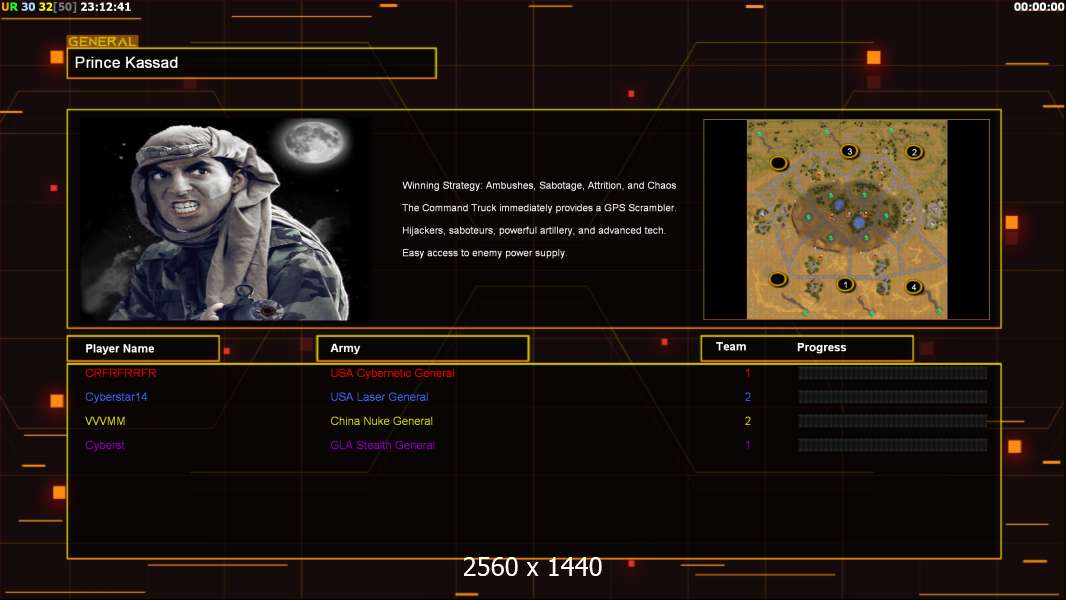Click the UR 30 32[50] status readout
This screenshot has width=1066, height=600.
[x=39, y=7]
